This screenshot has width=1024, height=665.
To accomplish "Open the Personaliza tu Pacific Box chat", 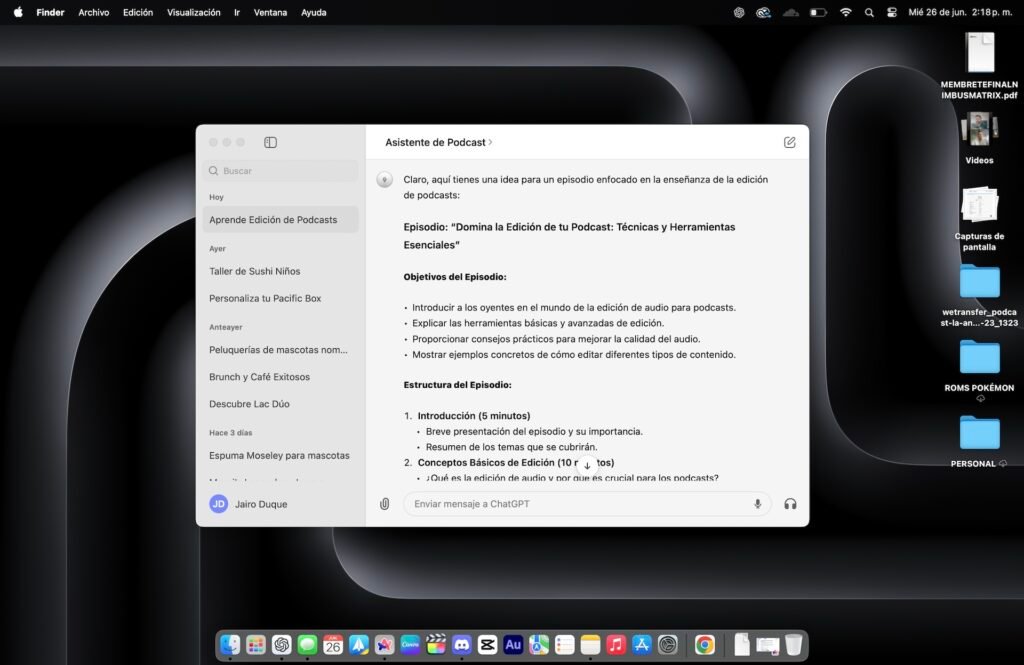I will (x=281, y=299).
